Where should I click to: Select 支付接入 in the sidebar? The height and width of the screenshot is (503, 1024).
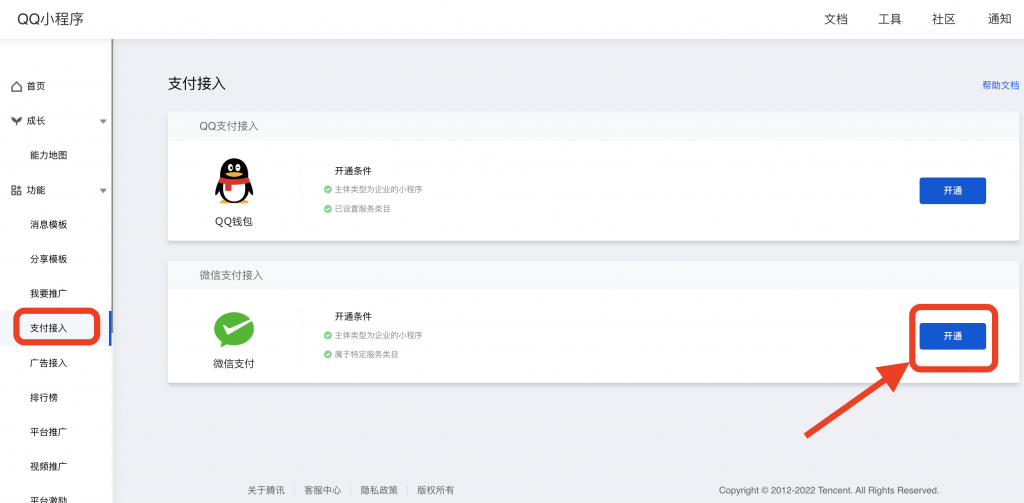pos(49,328)
